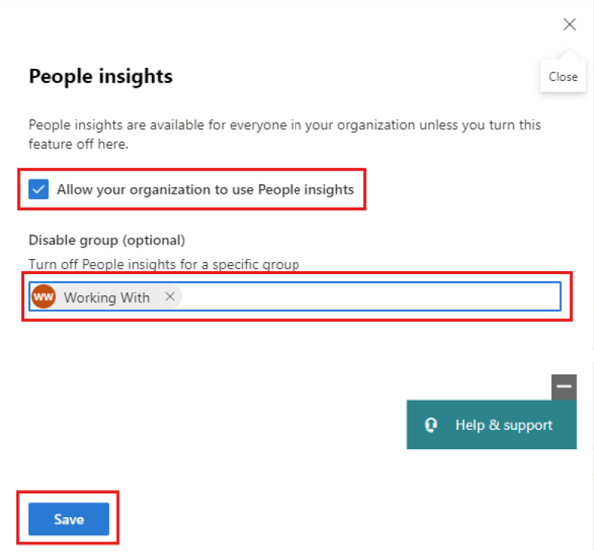The image size is (594, 555).
Task: Click the Disable group (optional) label
Action: pyautogui.click(x=107, y=240)
